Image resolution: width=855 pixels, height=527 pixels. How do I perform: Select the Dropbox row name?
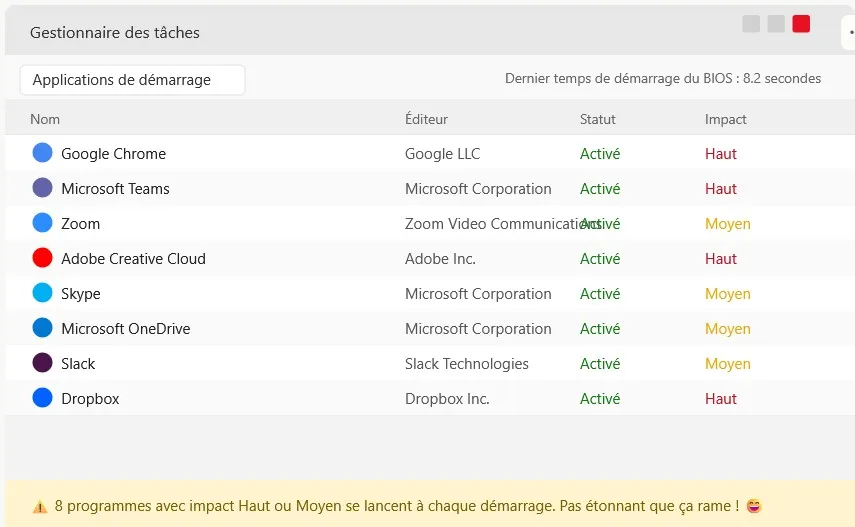(x=90, y=399)
